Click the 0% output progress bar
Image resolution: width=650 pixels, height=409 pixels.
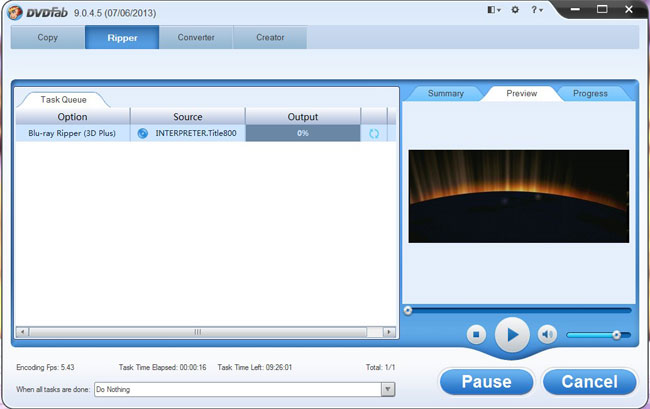click(x=303, y=133)
